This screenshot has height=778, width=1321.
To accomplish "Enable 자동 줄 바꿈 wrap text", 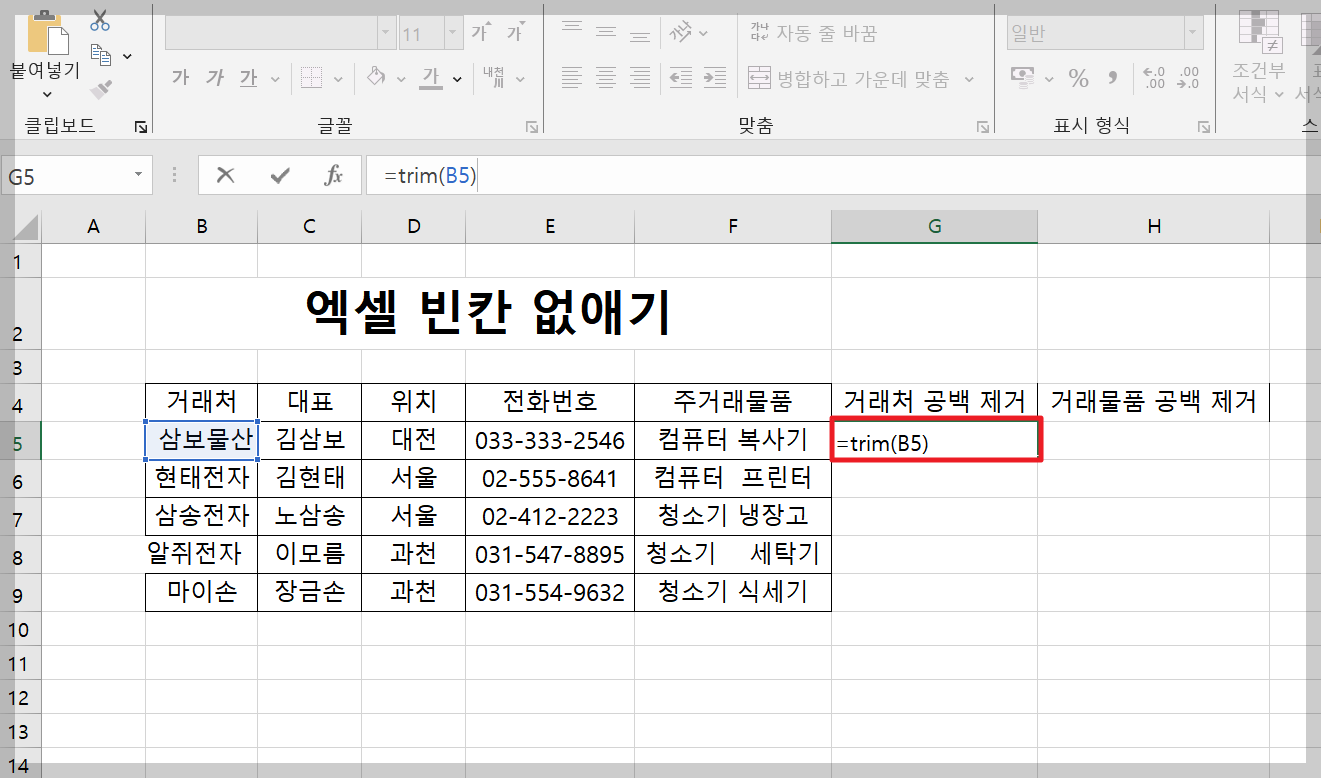I will (x=812, y=32).
